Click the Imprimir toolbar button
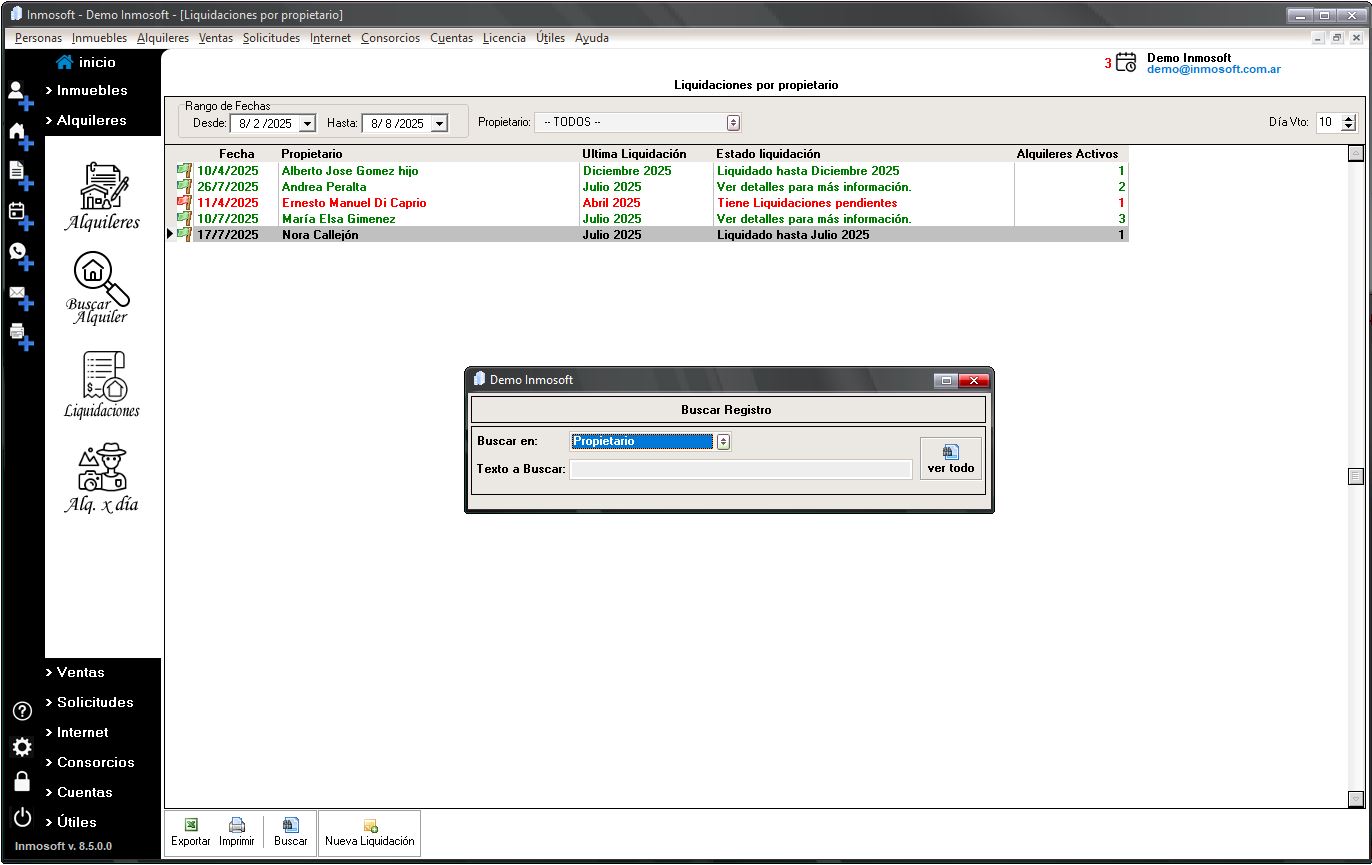The image size is (1372, 865). (x=237, y=832)
